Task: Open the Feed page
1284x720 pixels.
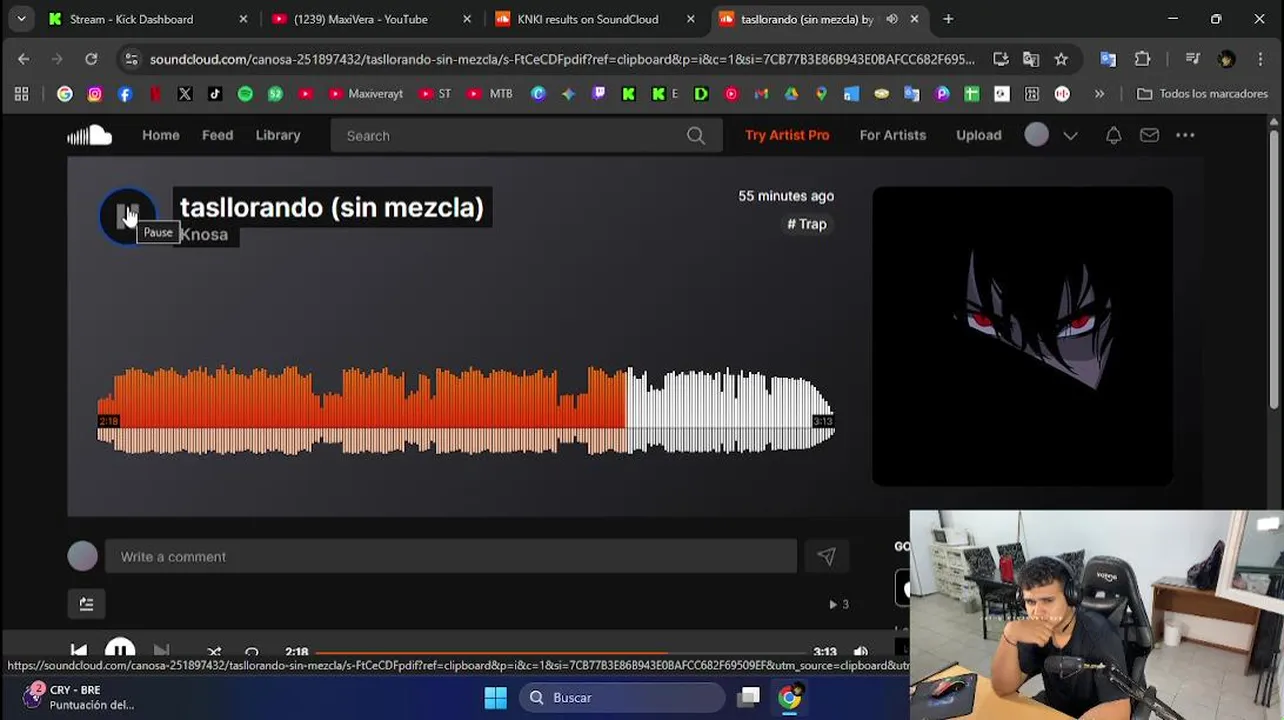Action: pyautogui.click(x=217, y=135)
